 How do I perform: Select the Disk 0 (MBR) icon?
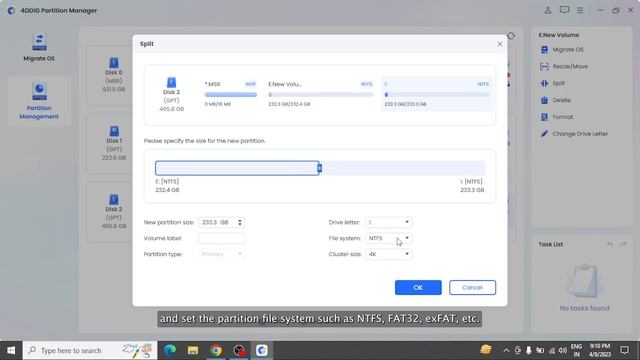pos(114,62)
